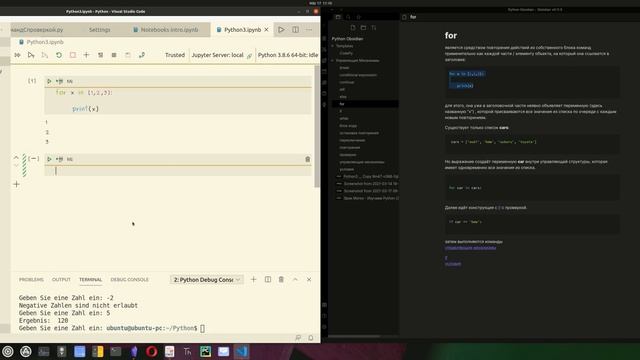Run the file using editor title play icon
Screen dimensions: 640x360
(x=281, y=29)
